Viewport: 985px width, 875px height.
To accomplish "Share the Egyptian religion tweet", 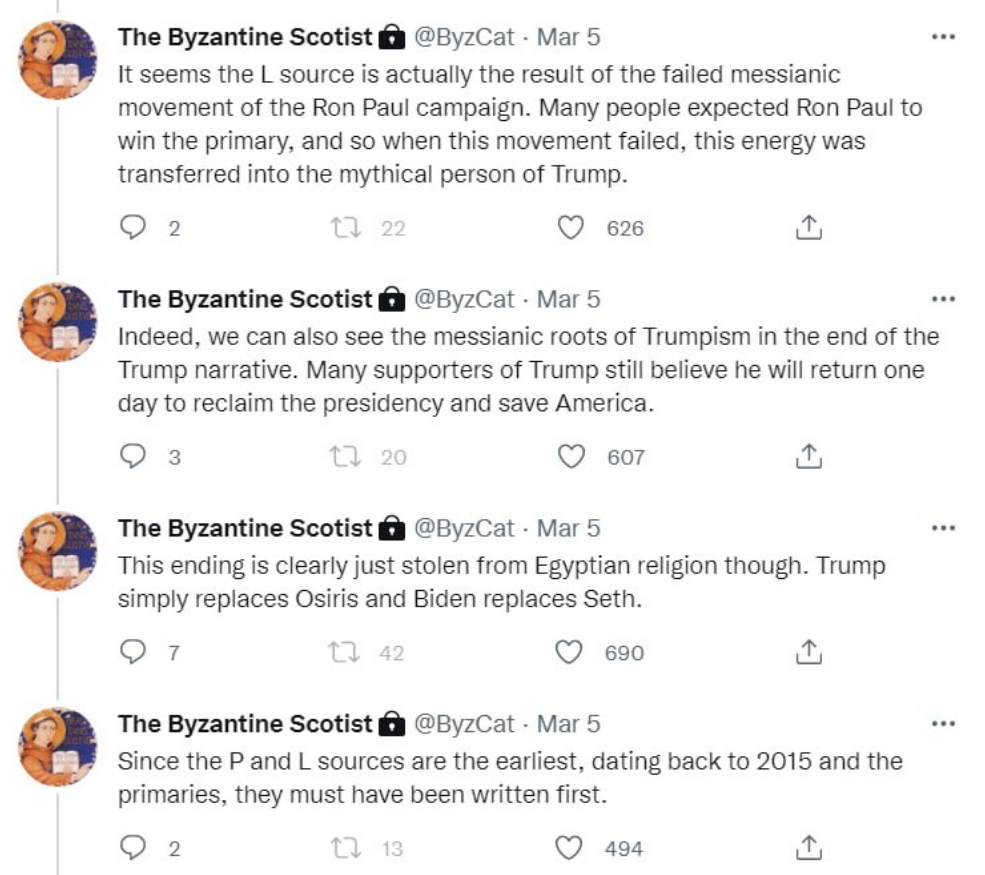I will coord(808,653).
